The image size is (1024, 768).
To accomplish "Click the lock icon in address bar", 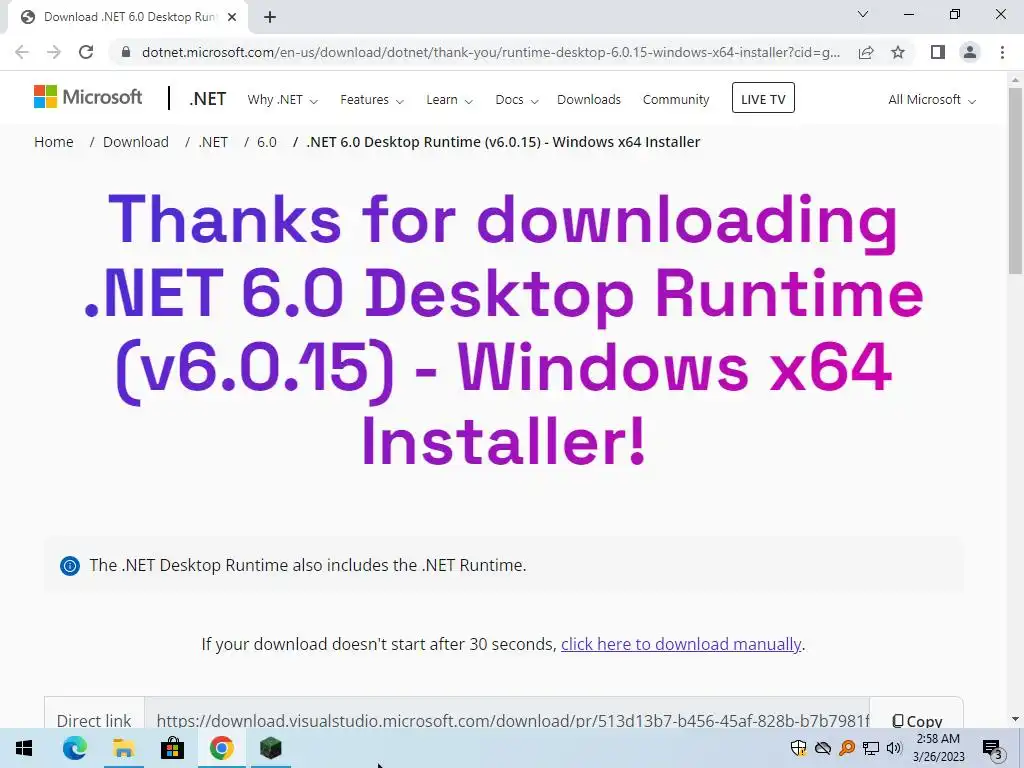I will [x=126, y=52].
